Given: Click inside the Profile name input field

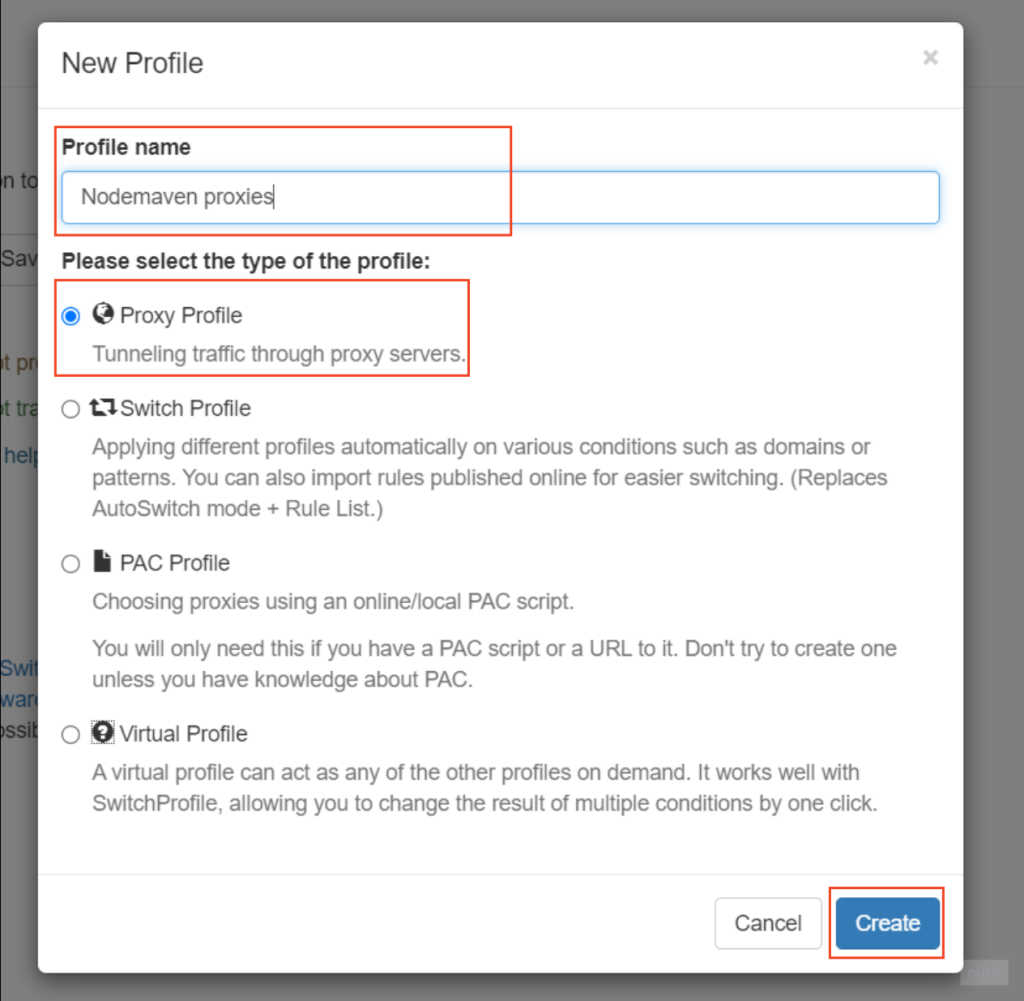Looking at the screenshot, I should click(500, 197).
